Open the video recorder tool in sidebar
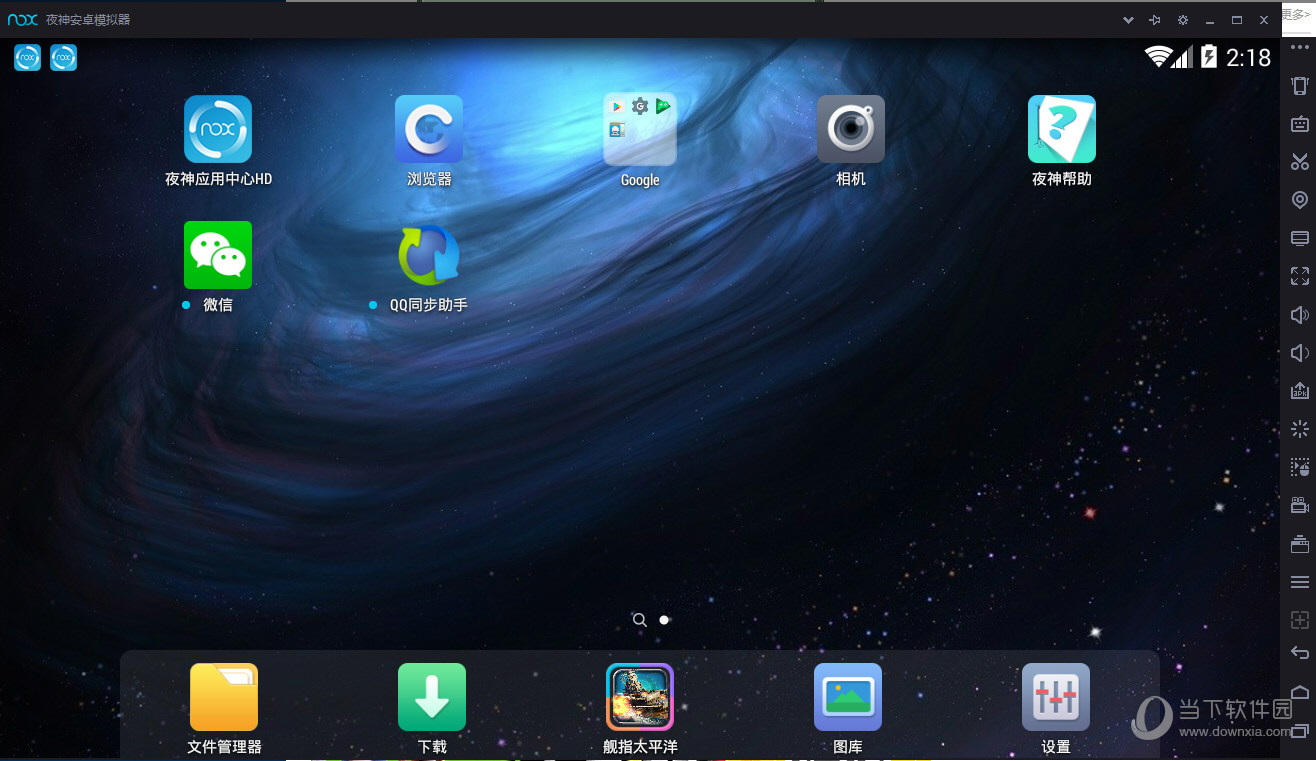Screen dimensions: 1316x761 1300,505
